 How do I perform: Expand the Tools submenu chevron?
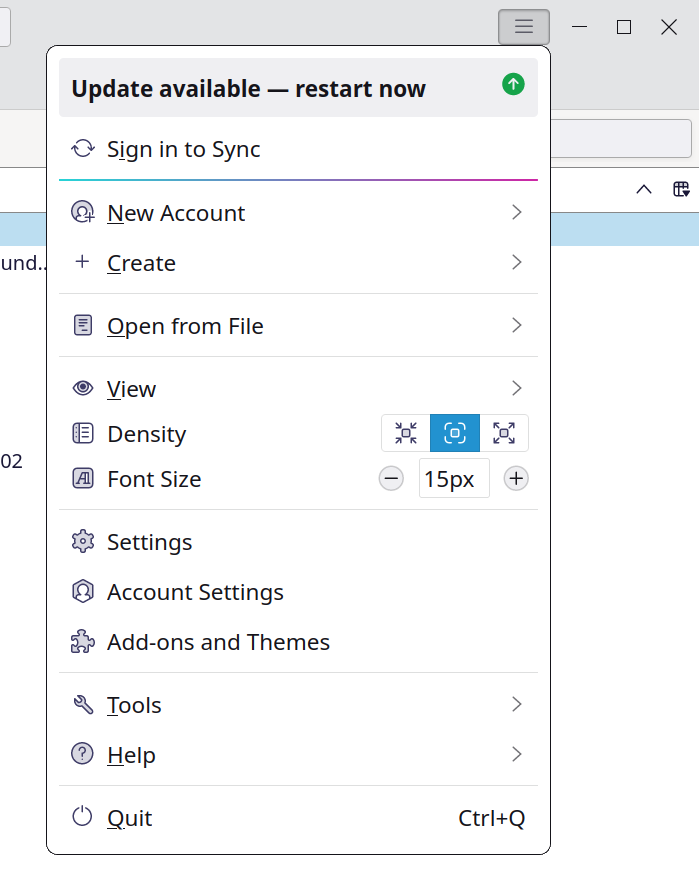click(x=516, y=705)
